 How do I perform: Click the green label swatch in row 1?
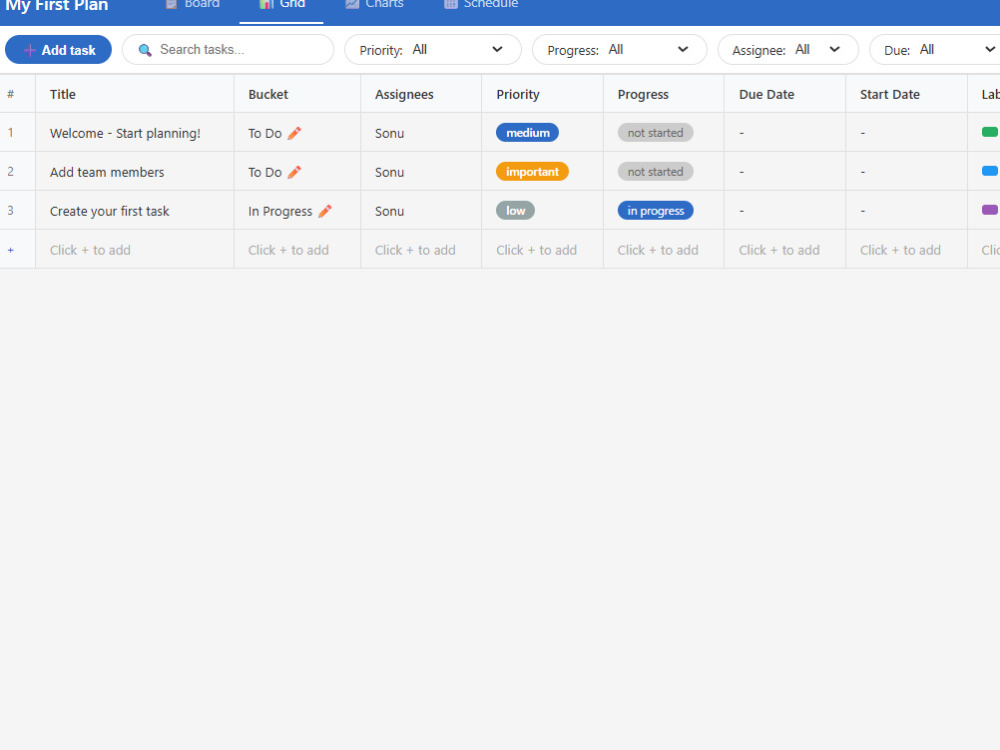coord(990,132)
